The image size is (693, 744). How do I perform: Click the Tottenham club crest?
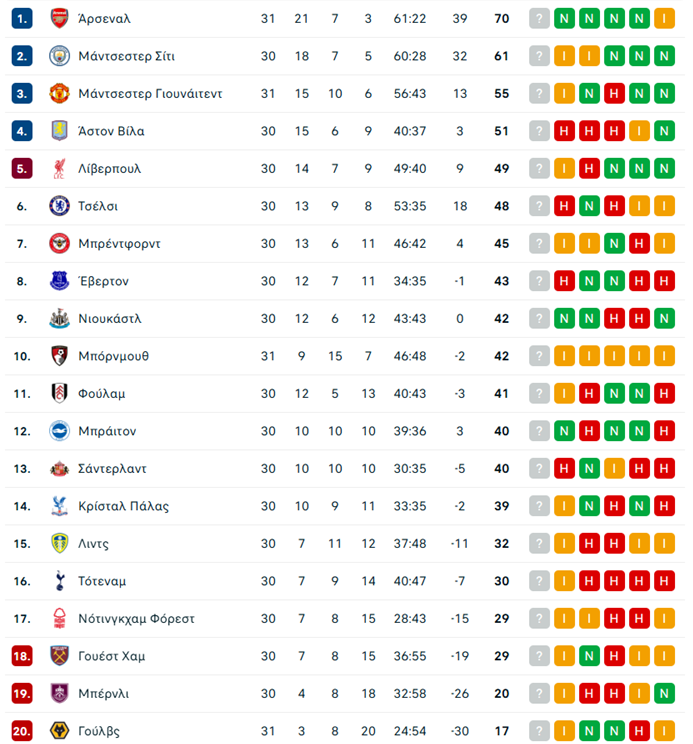pyautogui.click(x=59, y=581)
